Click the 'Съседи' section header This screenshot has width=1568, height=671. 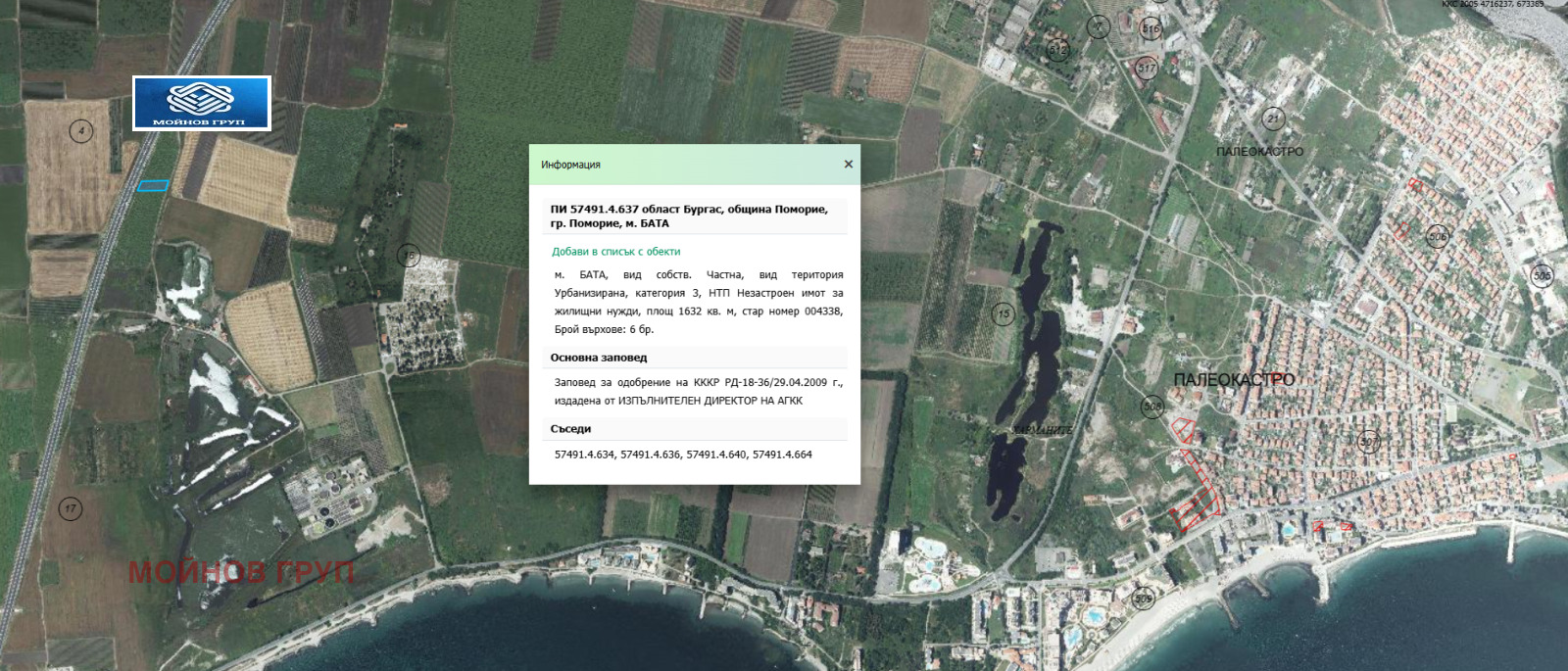tap(570, 429)
